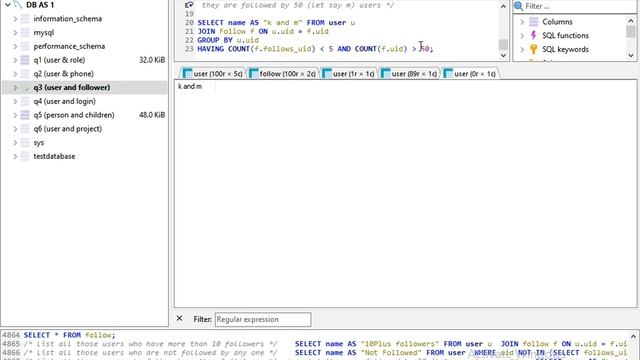Select the testdatabase entry
640x360 pixels.
[54, 156]
